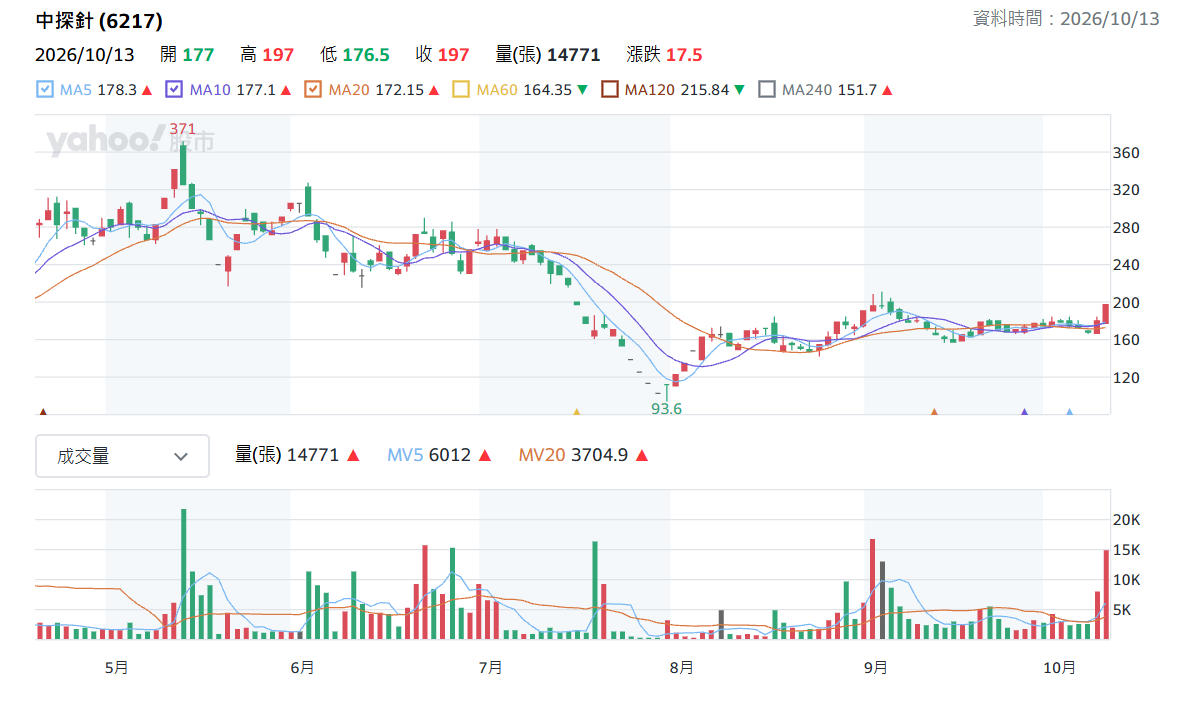Click the closing price 收 197

442,54
